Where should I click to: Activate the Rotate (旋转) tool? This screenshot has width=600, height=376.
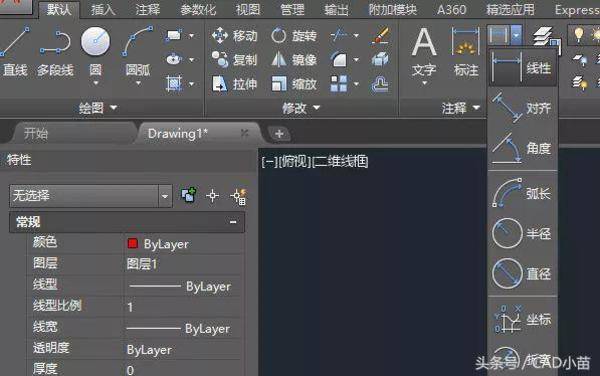tap(294, 36)
